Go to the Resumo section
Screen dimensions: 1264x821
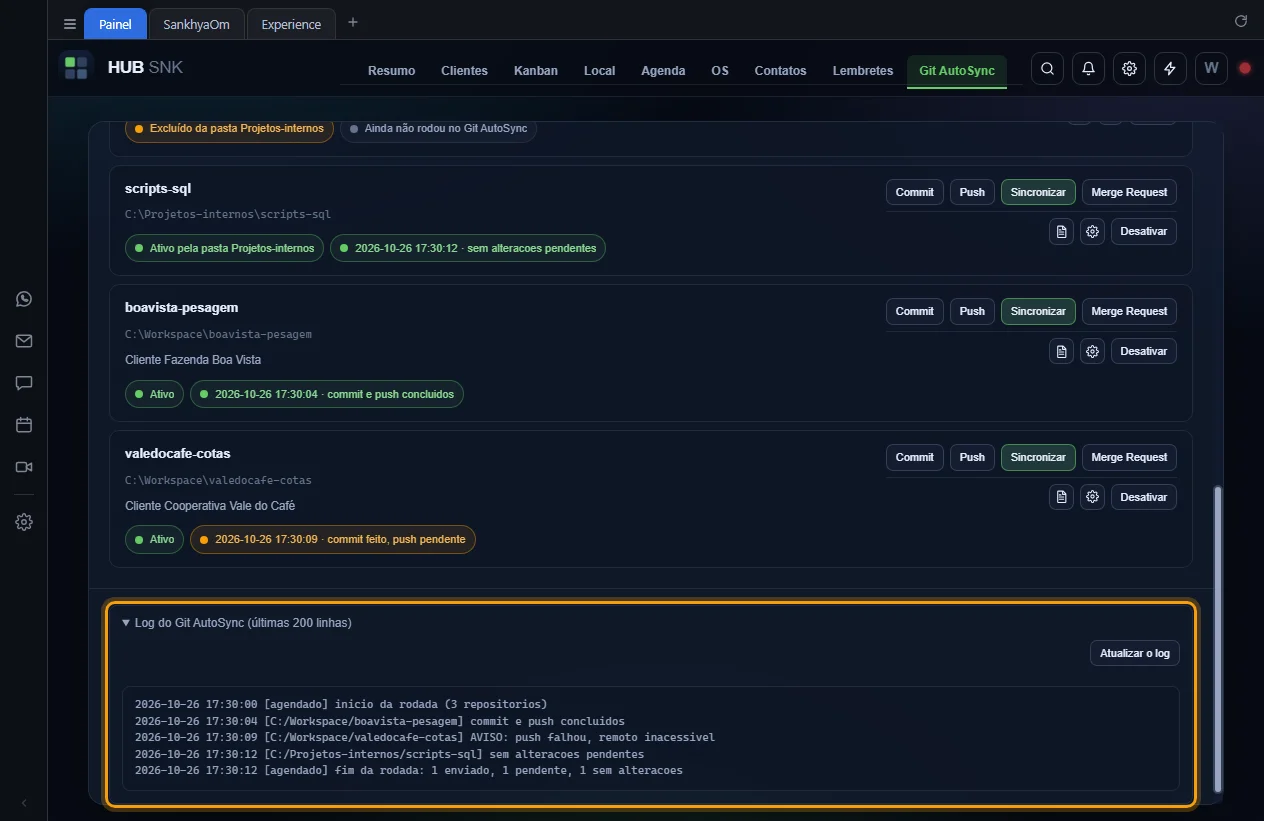pos(391,71)
